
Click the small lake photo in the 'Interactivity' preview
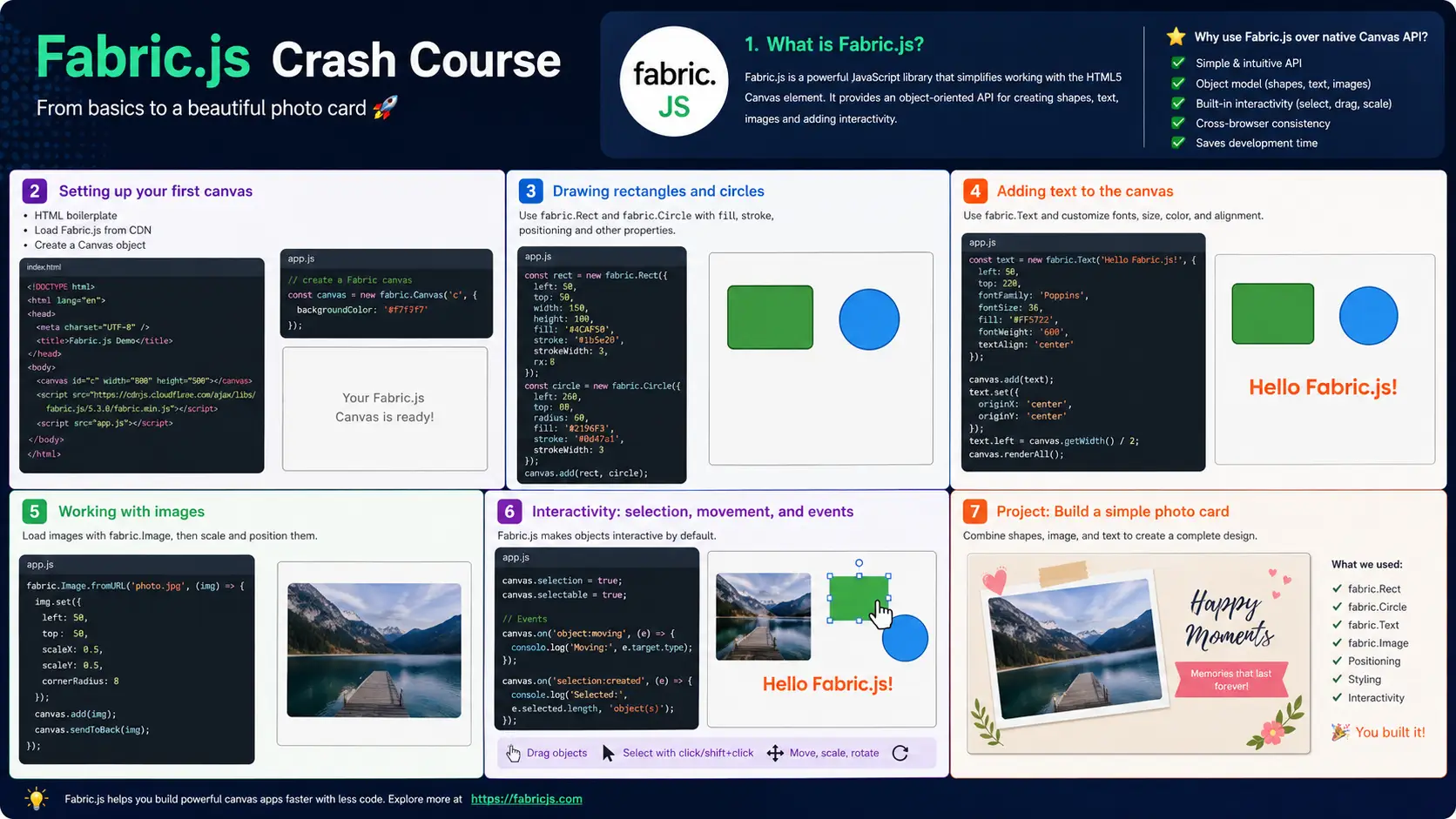(763, 616)
